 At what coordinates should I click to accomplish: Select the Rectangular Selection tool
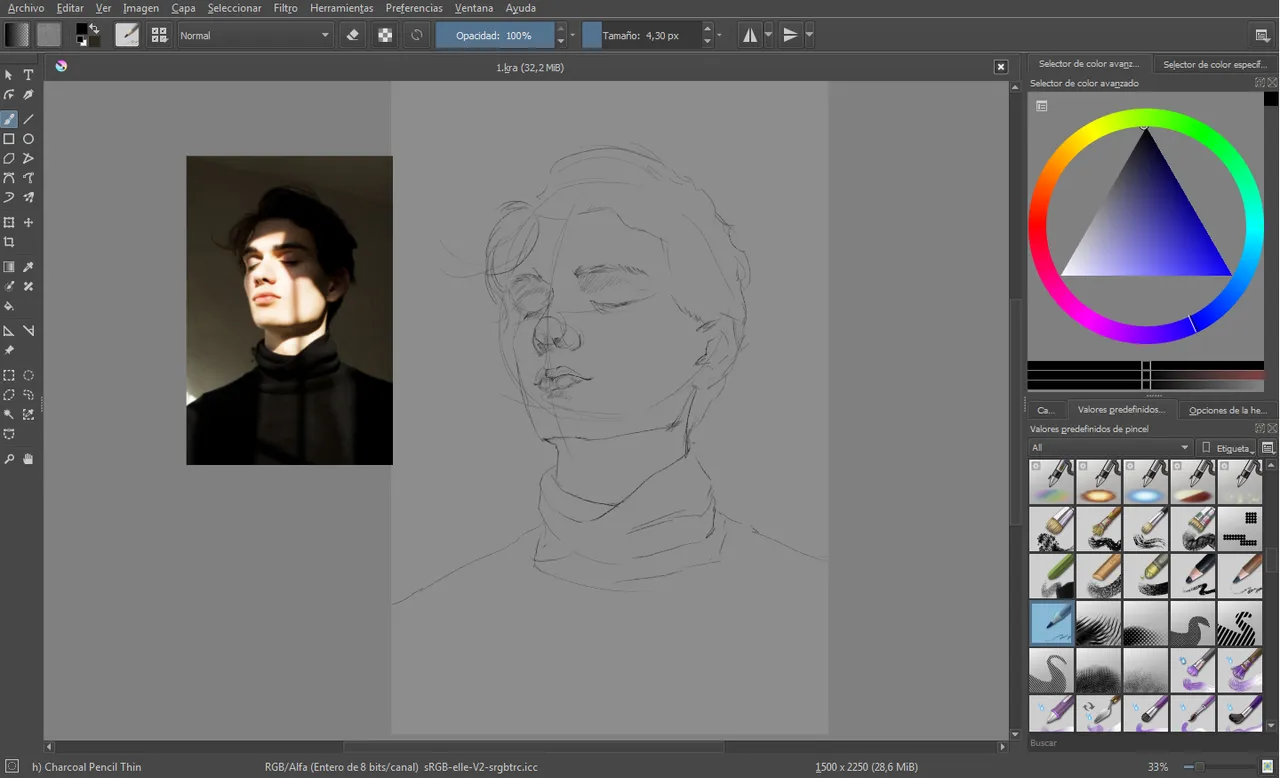[x=9, y=375]
